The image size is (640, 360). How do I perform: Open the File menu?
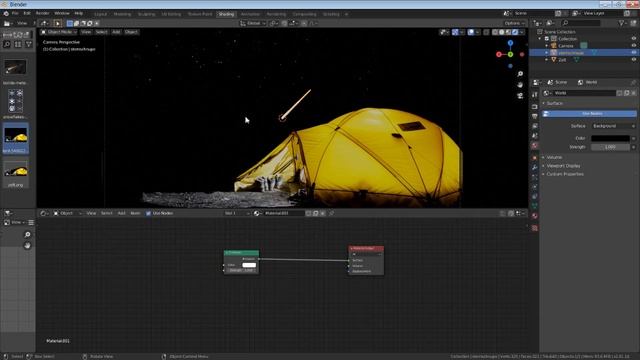[x=15, y=13]
